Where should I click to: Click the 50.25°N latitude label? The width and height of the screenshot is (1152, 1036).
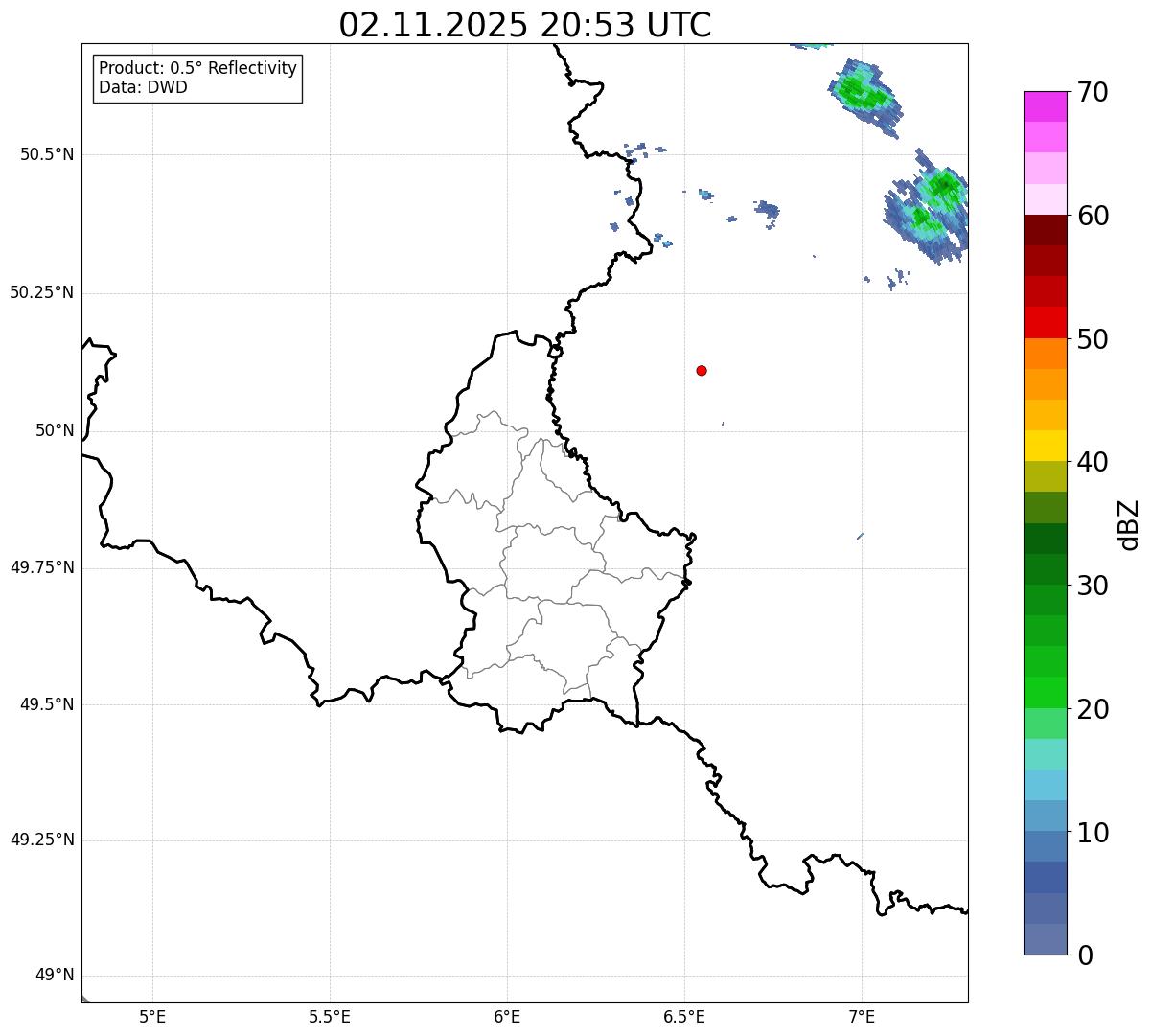42,292
